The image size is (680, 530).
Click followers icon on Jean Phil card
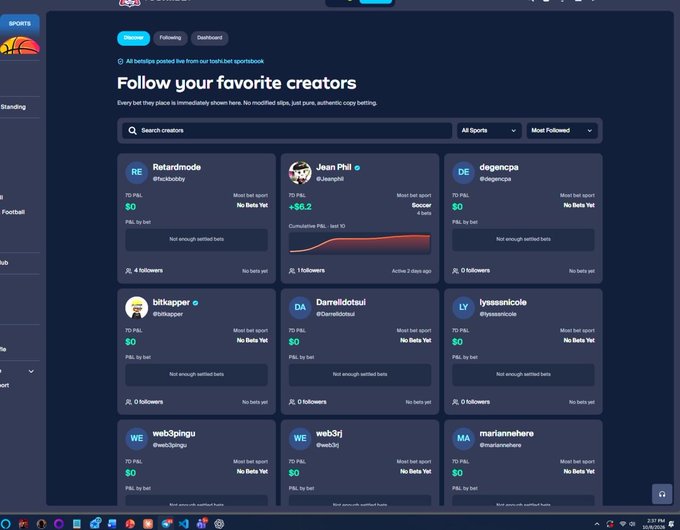tap(292, 271)
